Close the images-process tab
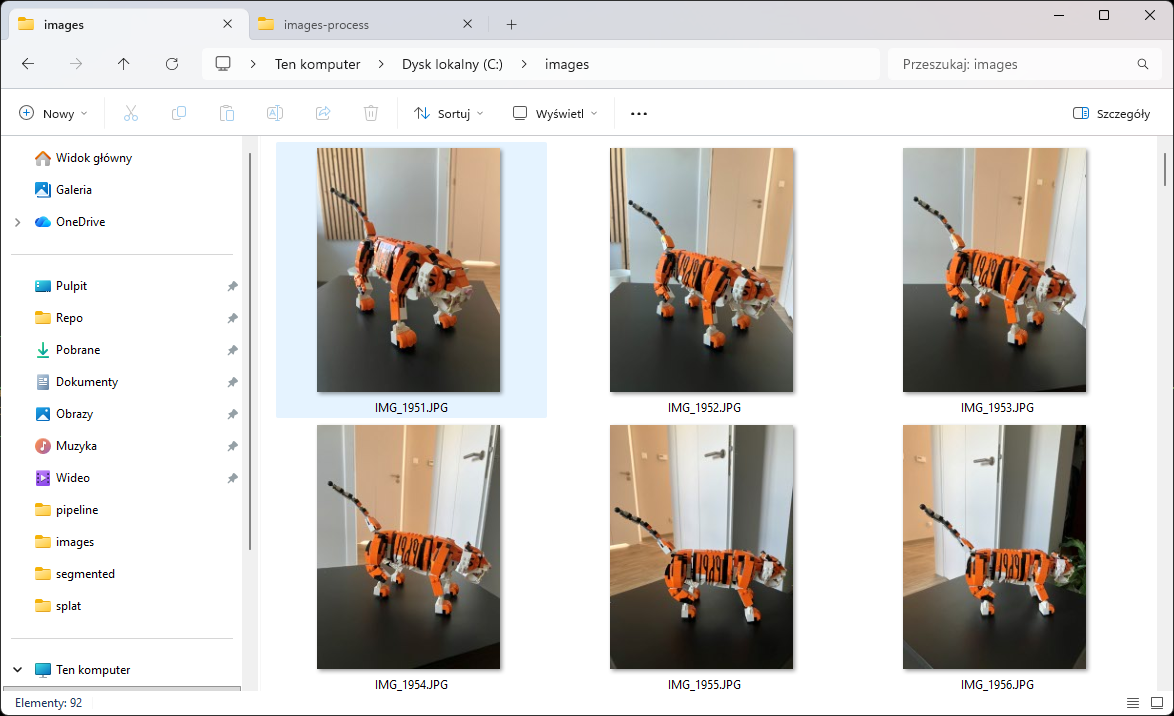1174x716 pixels. click(x=467, y=24)
